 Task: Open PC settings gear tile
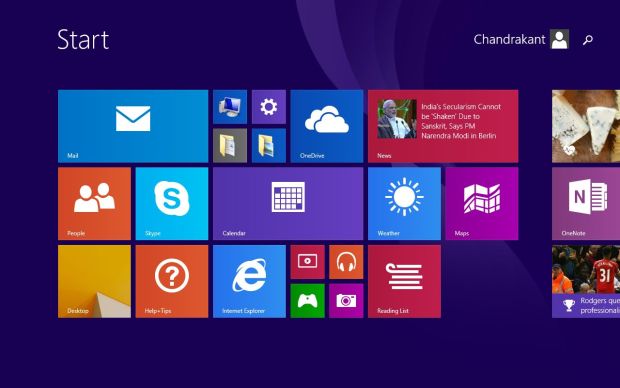pyautogui.click(x=268, y=107)
